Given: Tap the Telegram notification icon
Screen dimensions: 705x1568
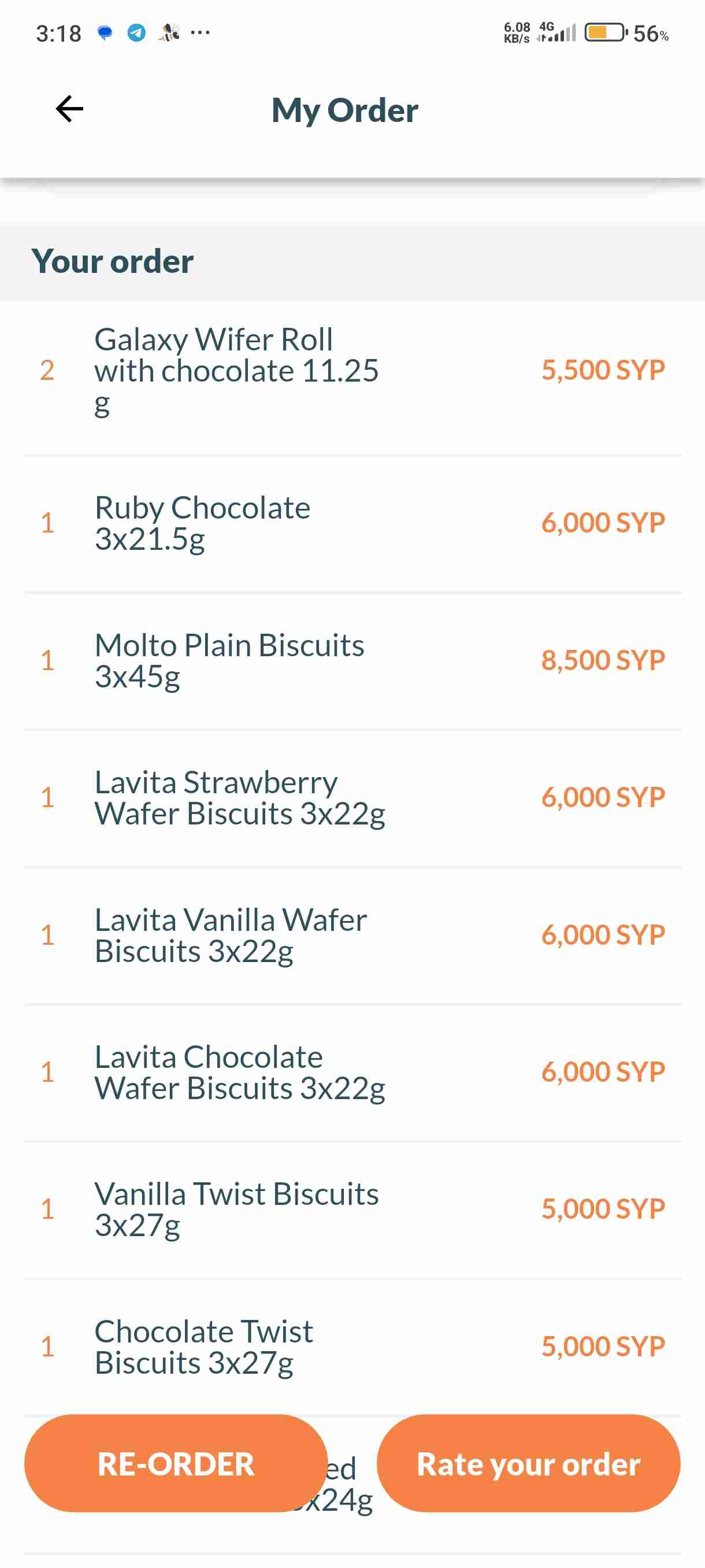Looking at the screenshot, I should pos(136,33).
